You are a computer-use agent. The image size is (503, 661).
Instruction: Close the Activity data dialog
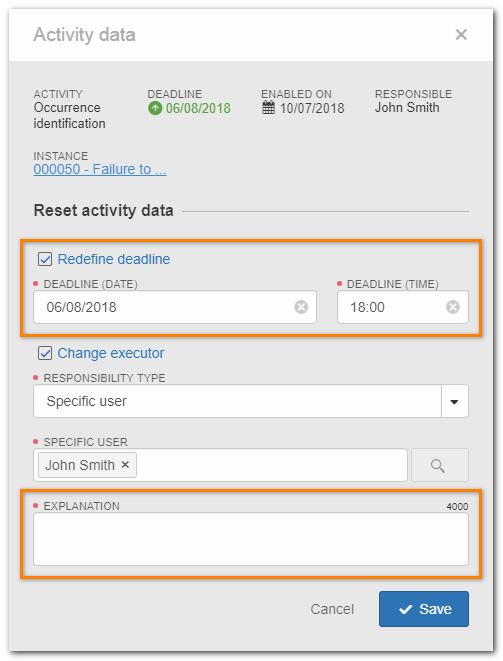tap(461, 35)
